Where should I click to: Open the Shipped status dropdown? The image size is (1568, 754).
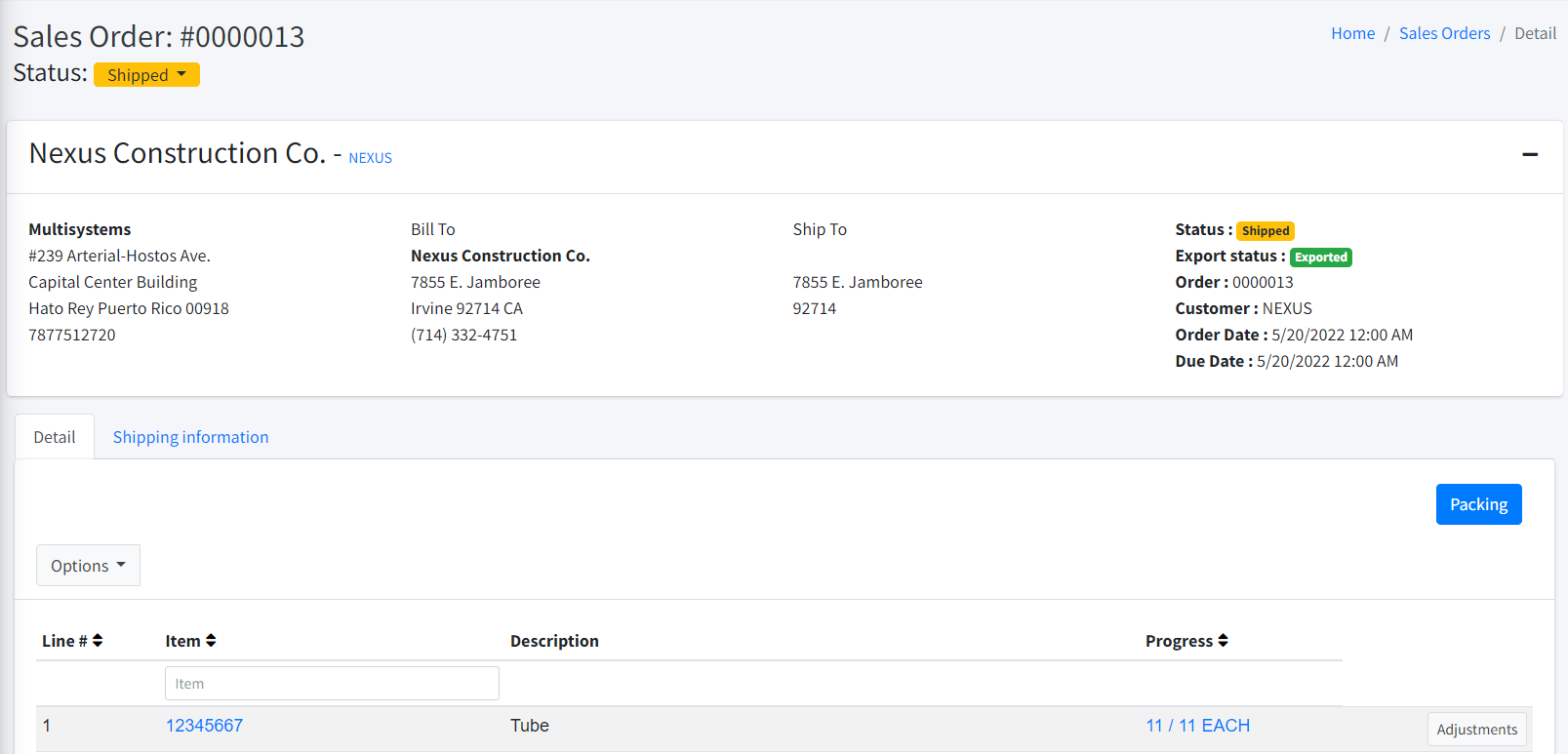(146, 75)
